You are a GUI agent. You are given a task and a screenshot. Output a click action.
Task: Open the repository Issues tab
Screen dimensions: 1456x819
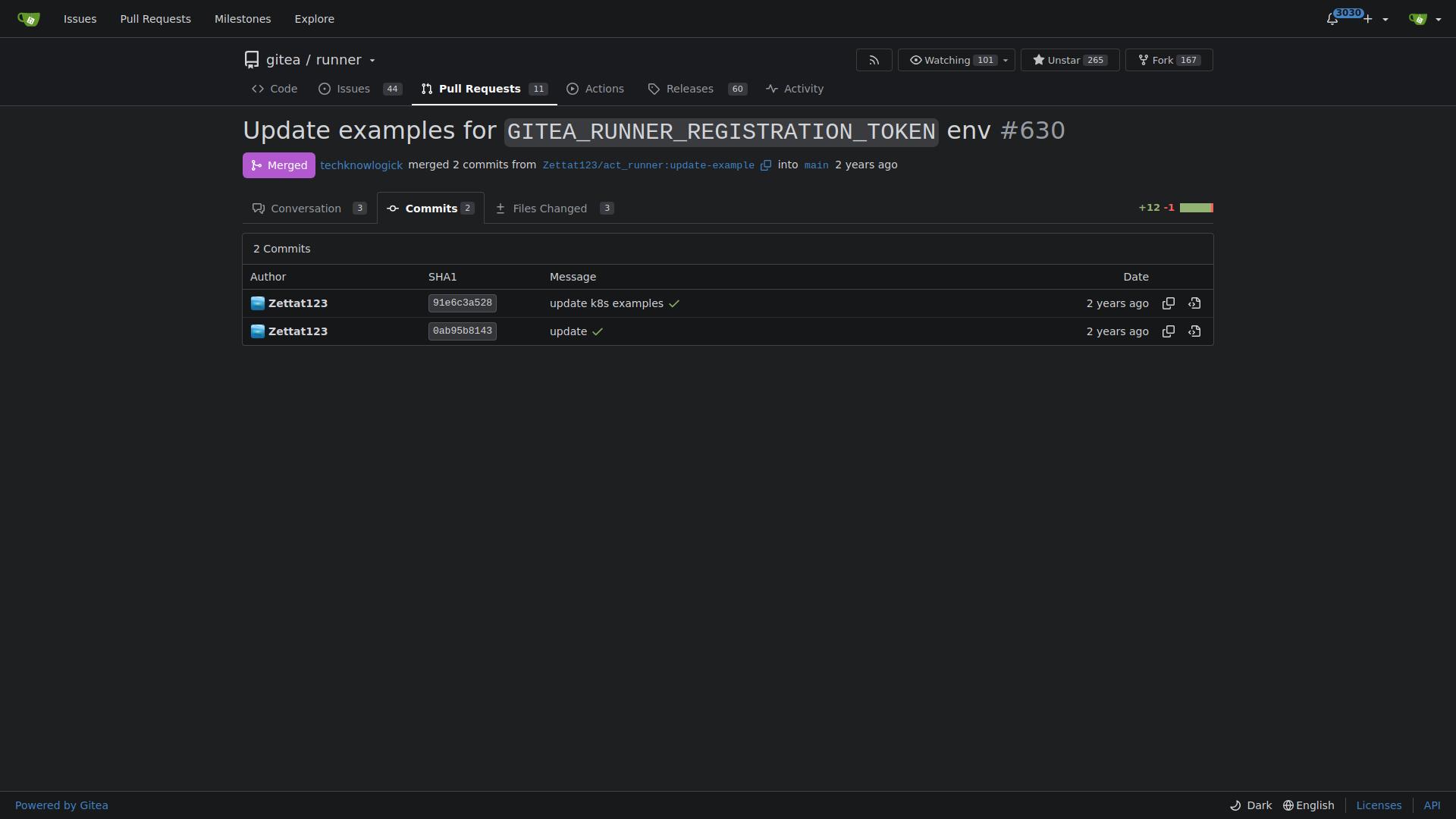[x=360, y=89]
